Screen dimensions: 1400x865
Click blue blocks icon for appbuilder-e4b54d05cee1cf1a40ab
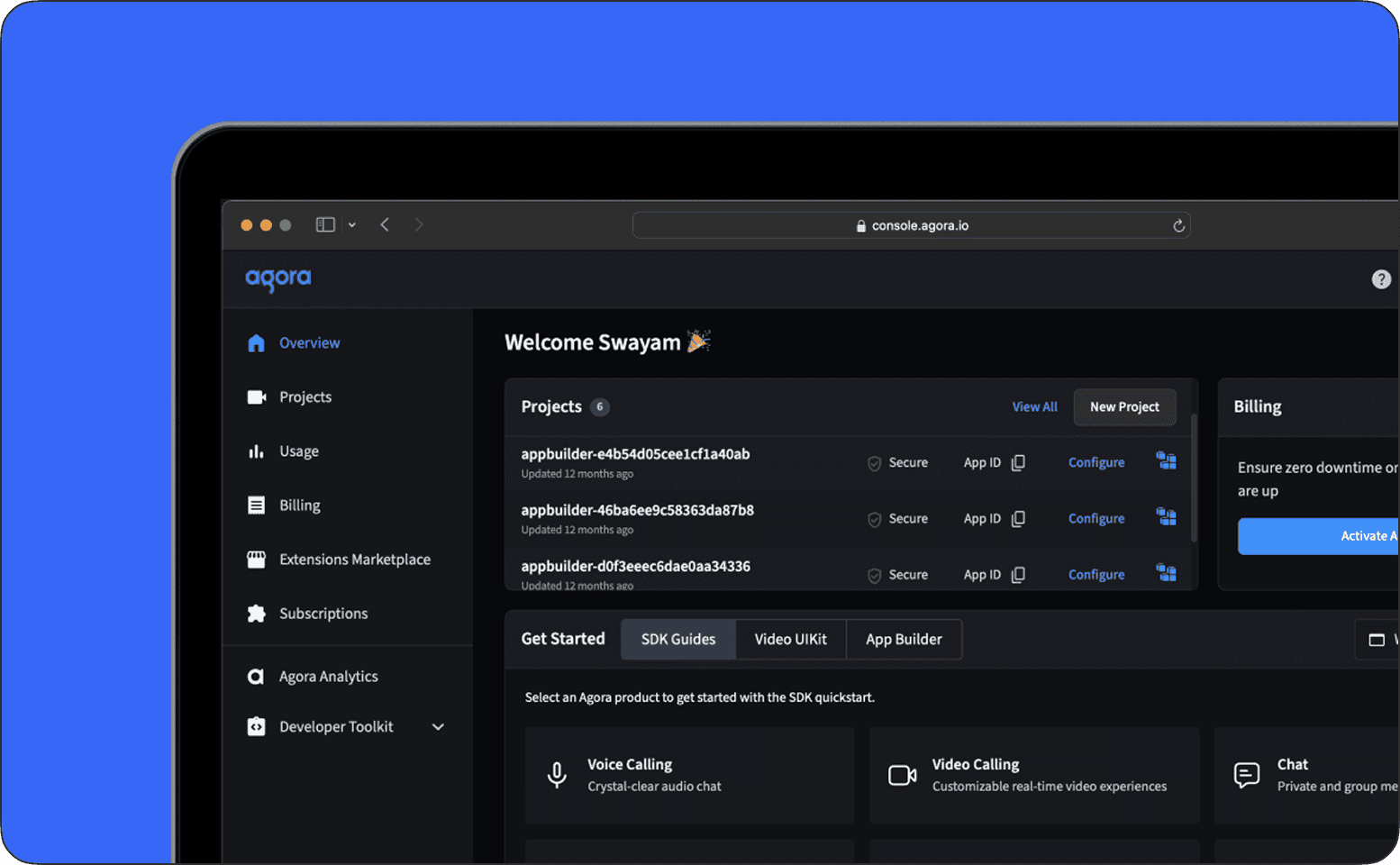coord(1166,461)
